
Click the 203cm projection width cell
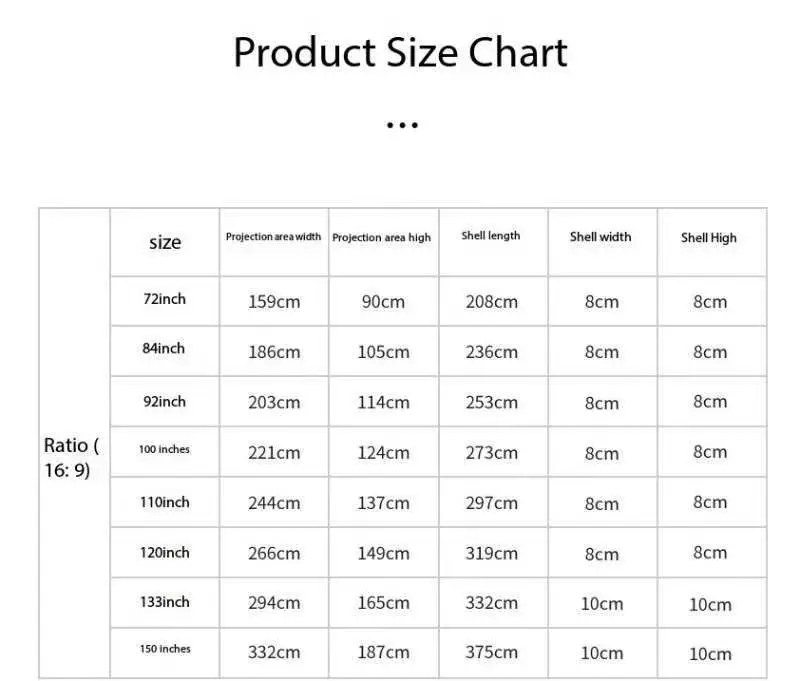click(x=274, y=402)
